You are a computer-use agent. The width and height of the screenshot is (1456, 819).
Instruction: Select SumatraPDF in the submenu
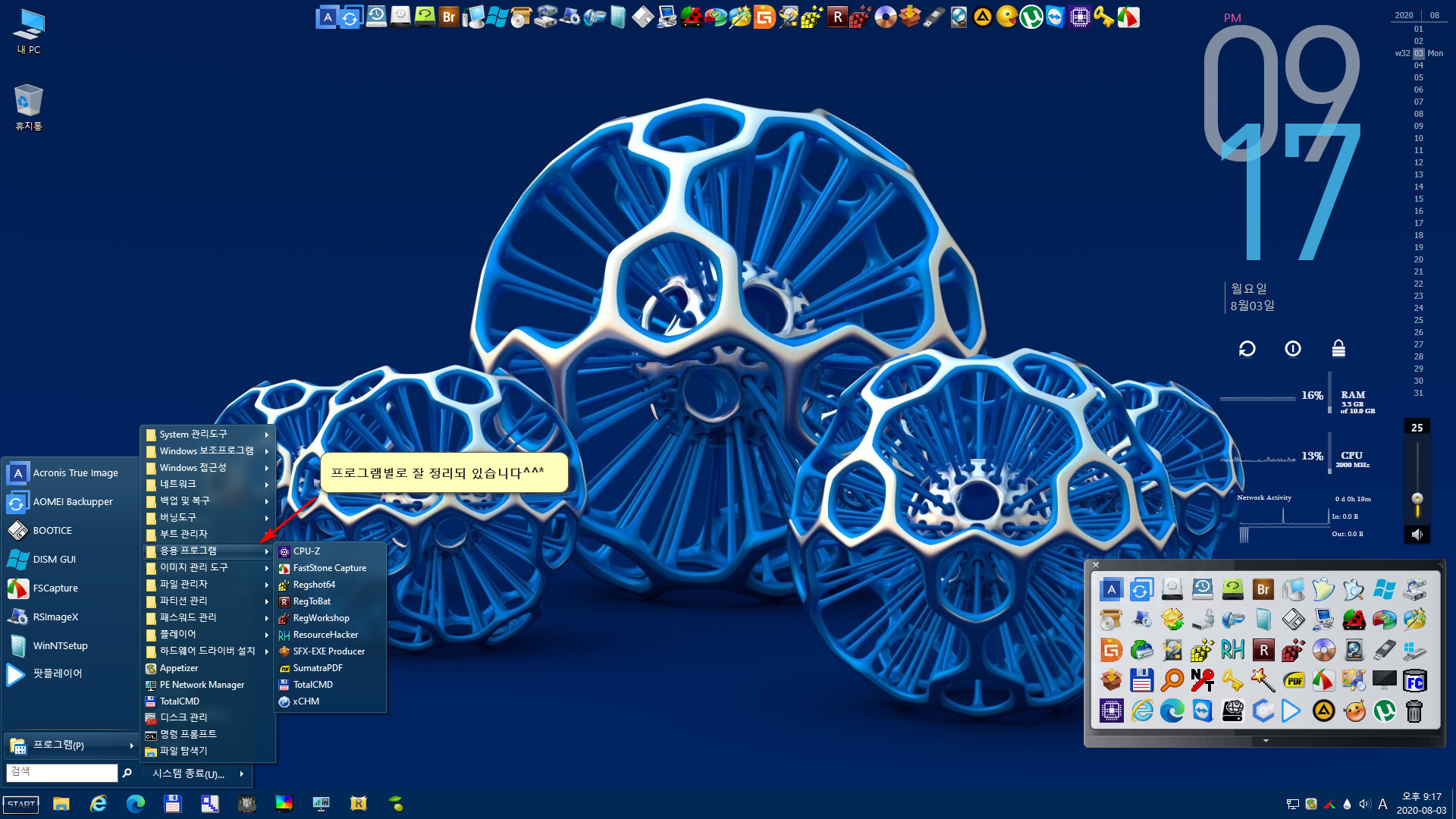(x=330, y=668)
